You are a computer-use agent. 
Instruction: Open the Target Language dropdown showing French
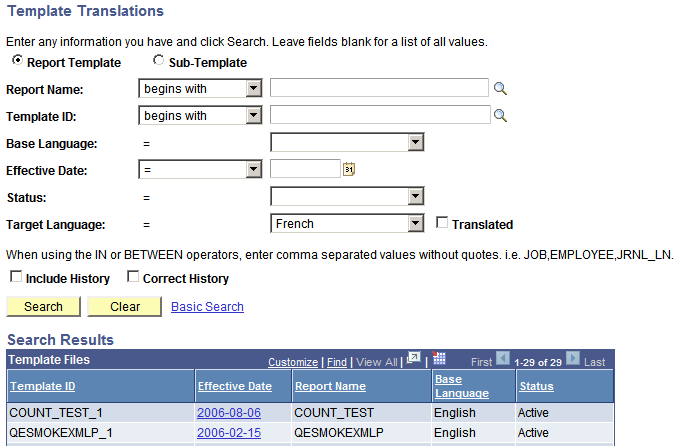pos(349,224)
